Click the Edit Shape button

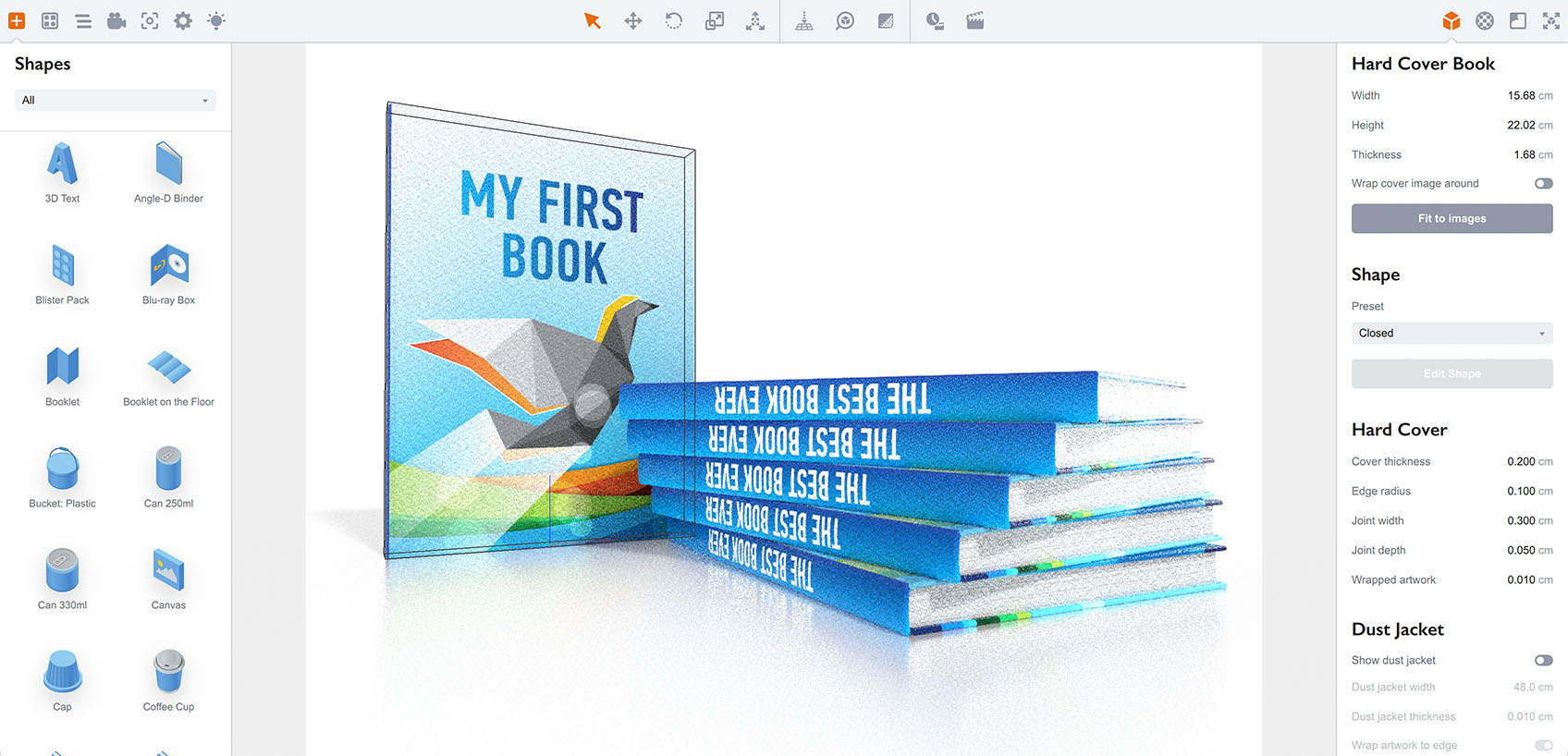[x=1452, y=374]
